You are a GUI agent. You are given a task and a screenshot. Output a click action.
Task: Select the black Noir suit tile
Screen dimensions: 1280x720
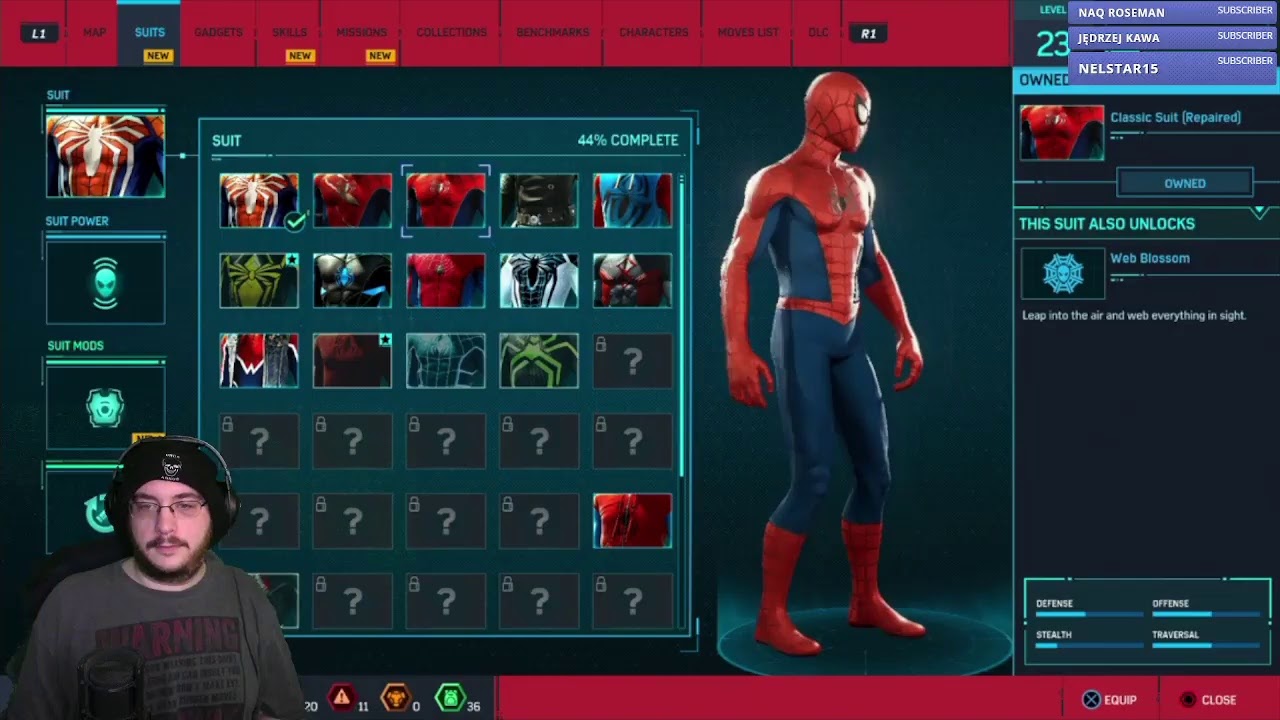point(539,200)
